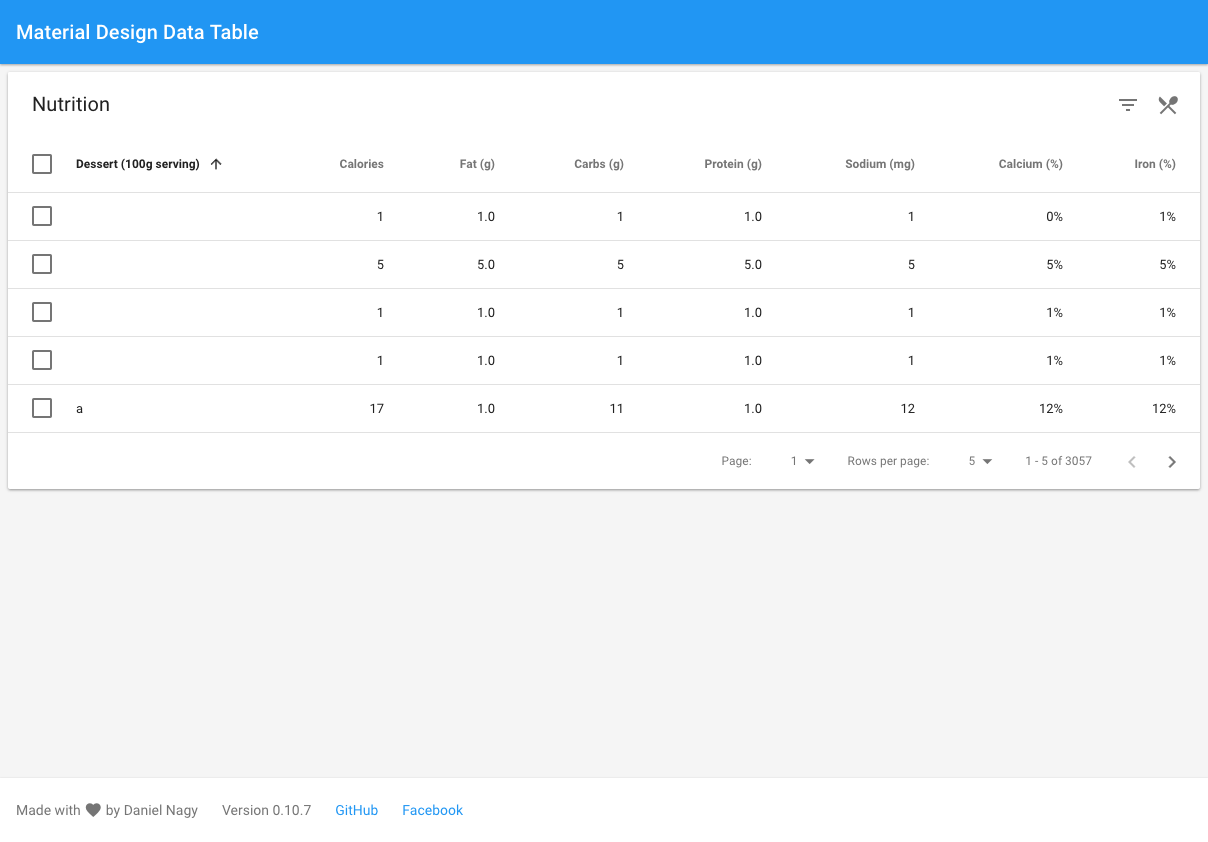Click the restaurant cutlery icon
Viewport: 1208px width, 842px height.
coord(1167,104)
